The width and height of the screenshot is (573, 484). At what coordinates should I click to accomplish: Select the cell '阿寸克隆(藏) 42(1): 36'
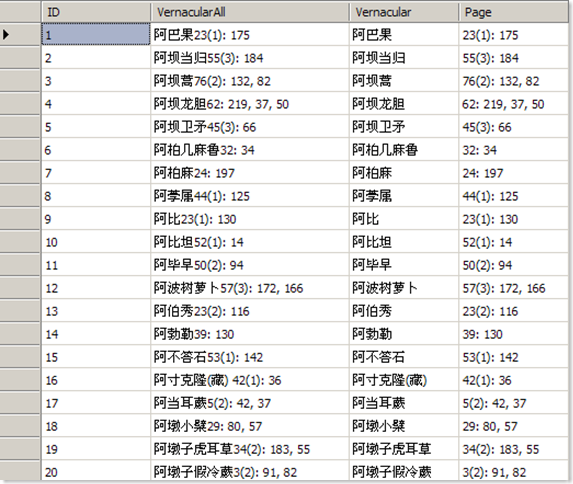pyautogui.click(x=250, y=380)
